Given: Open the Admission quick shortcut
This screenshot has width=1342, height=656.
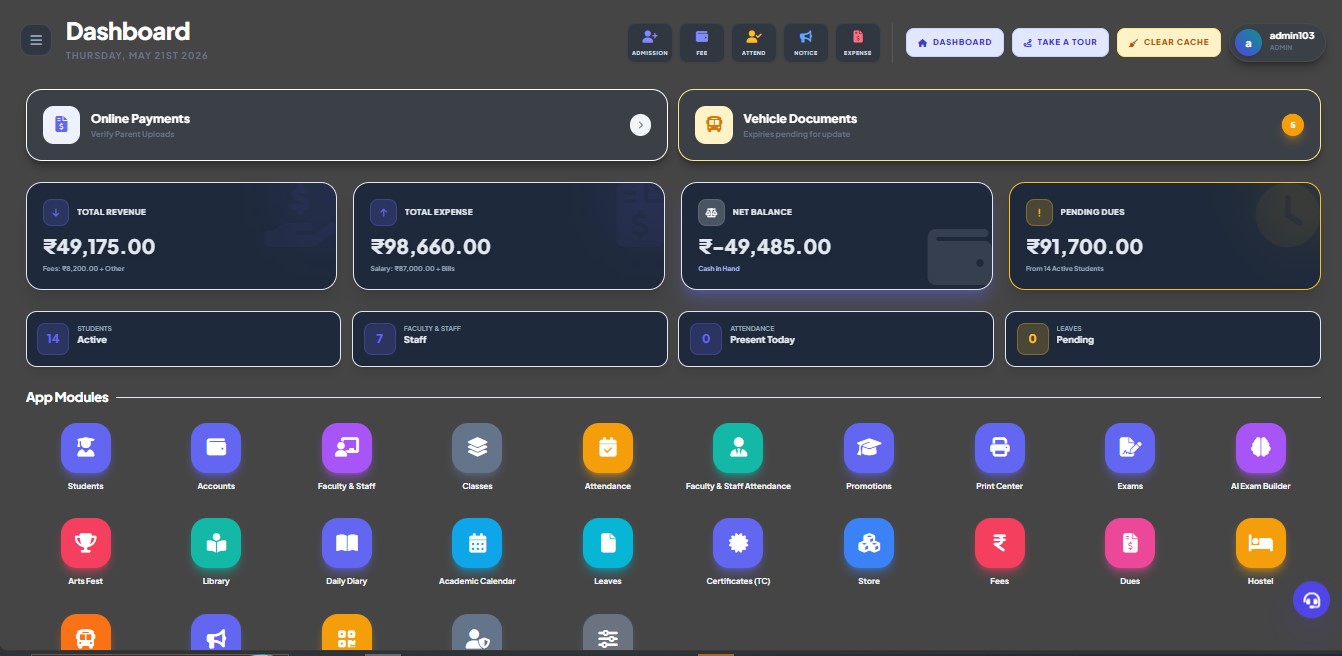Looking at the screenshot, I should 650,43.
